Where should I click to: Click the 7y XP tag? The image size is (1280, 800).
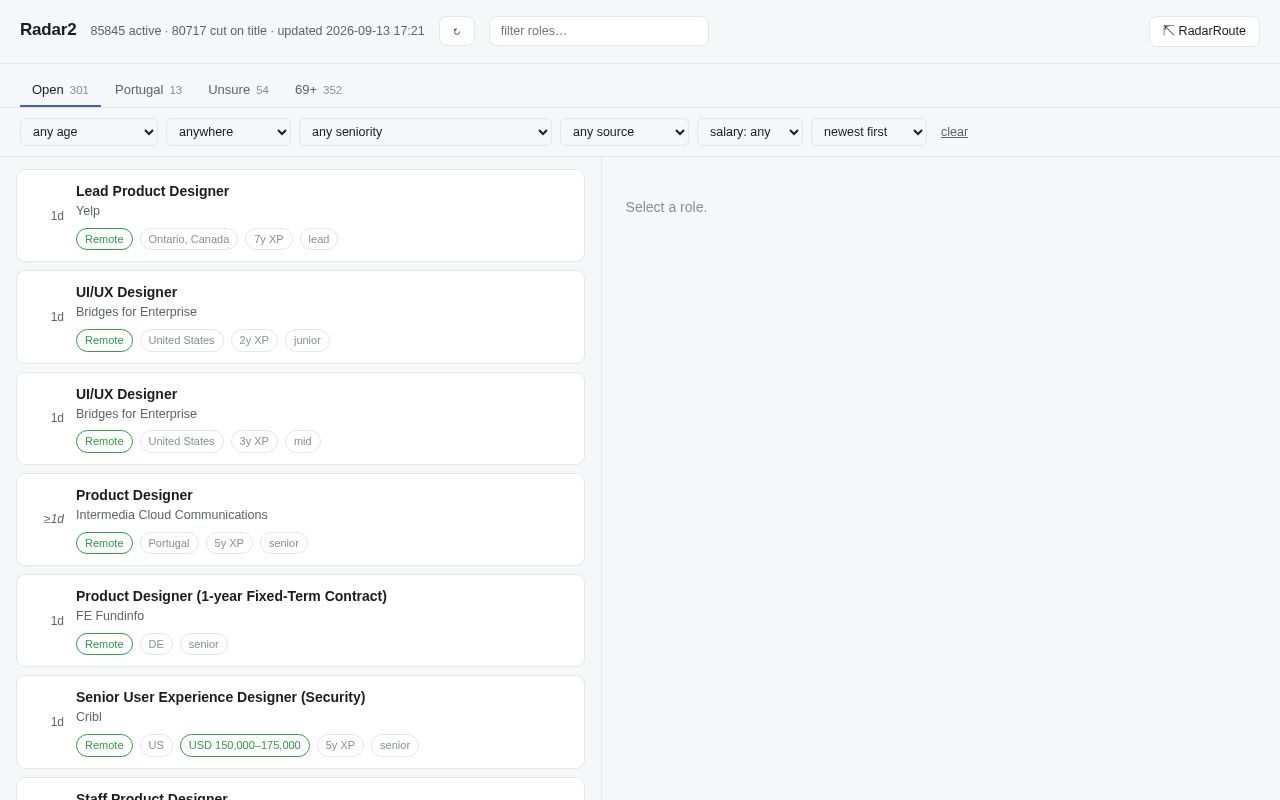(x=269, y=239)
